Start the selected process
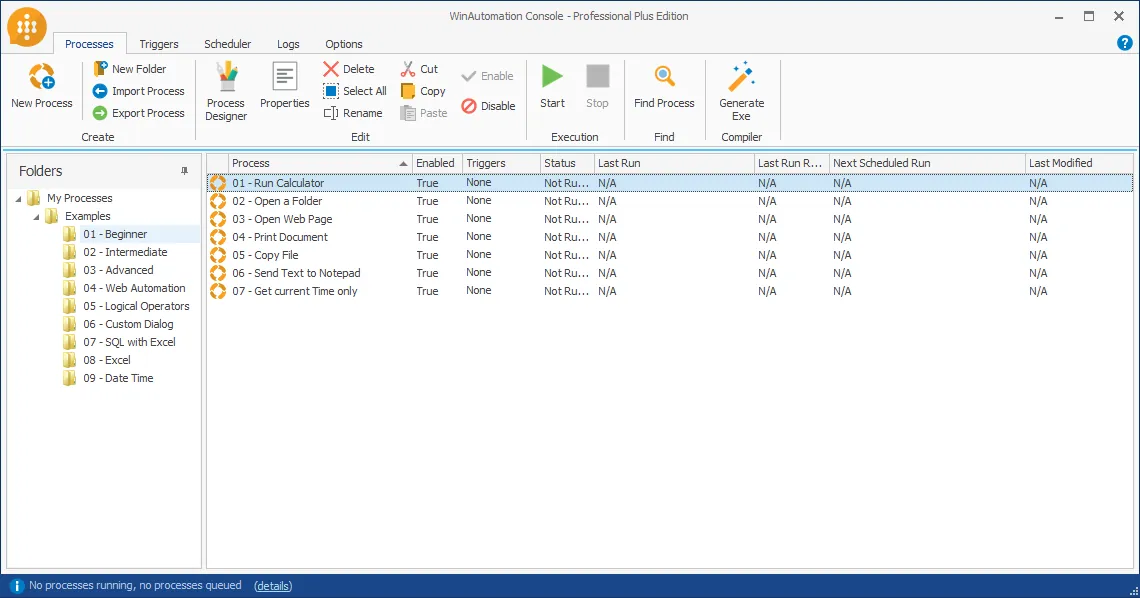Screen dimensions: 1140x598 pyautogui.click(x=552, y=86)
